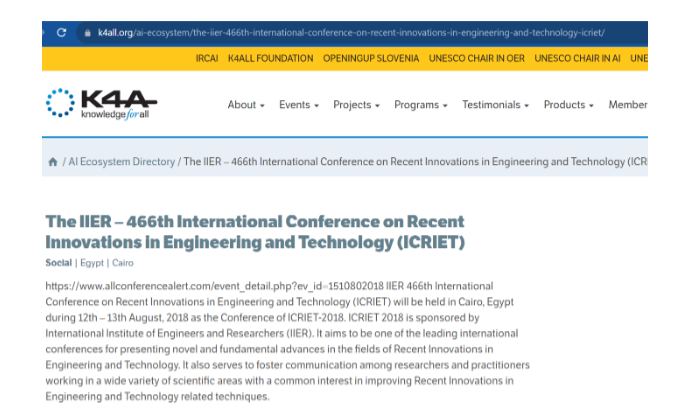Click the padlock icon in the address bar
696x418 pixels.
click(87, 33)
